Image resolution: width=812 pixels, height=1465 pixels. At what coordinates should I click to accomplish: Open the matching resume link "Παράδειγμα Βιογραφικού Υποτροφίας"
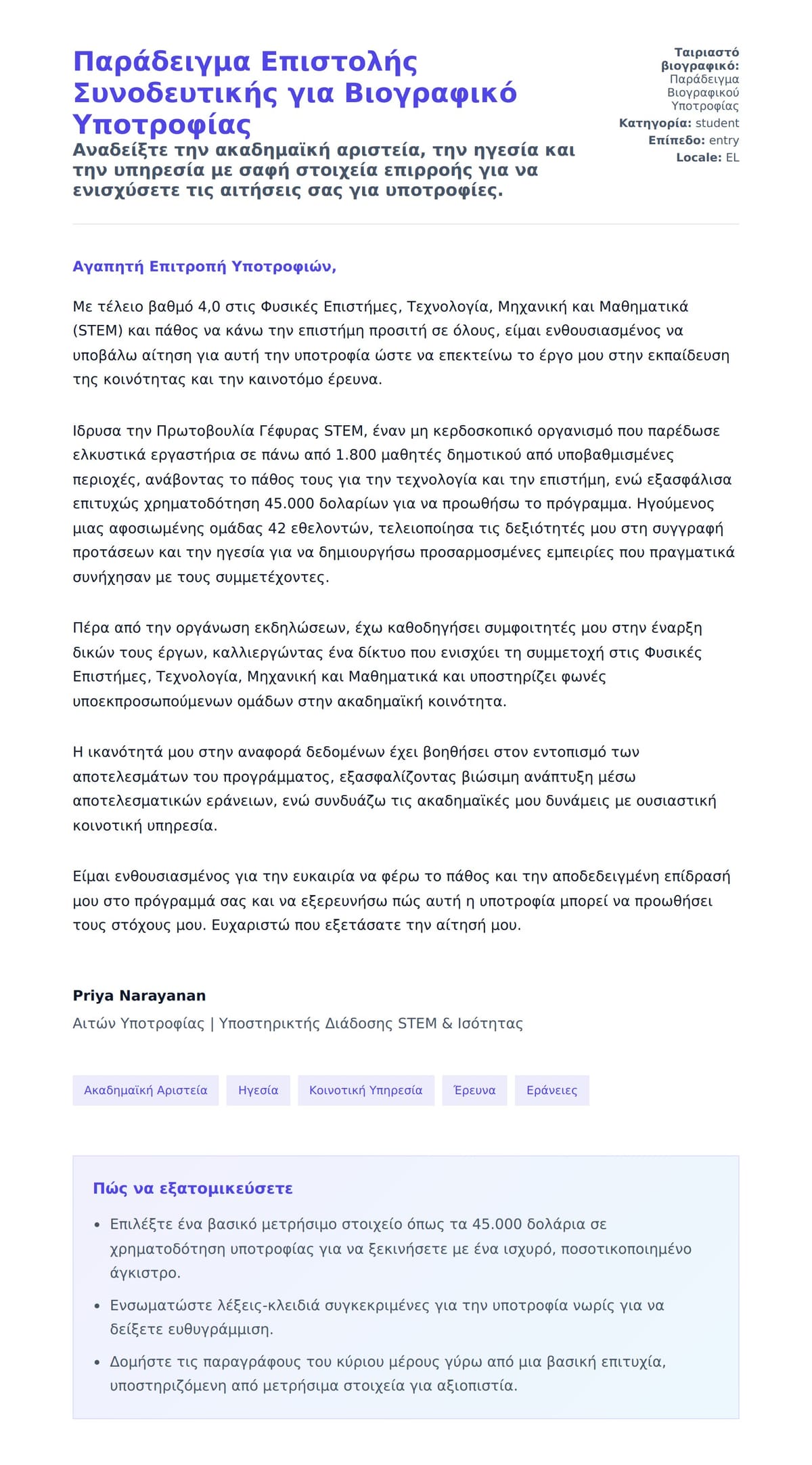703,93
